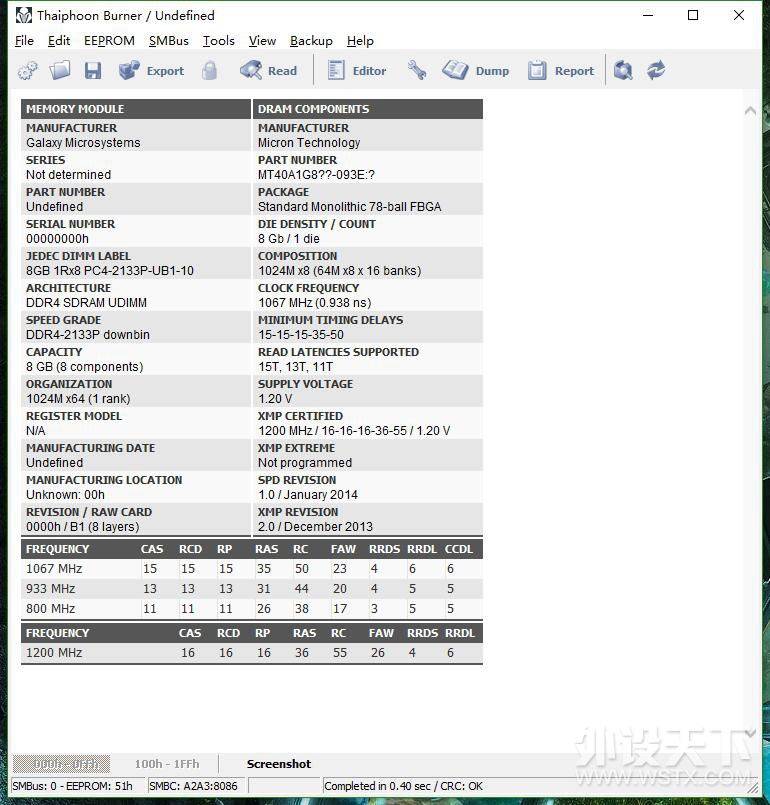770x805 pixels.
Task: Select the 100h - 1FFh tab
Action: (167, 764)
